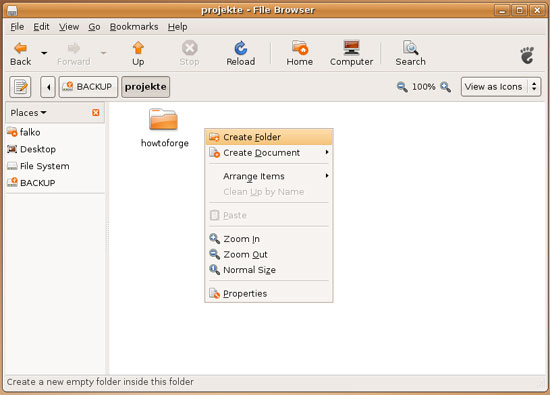Select the BACKUP path bar button
The image size is (550, 395).
(88, 87)
